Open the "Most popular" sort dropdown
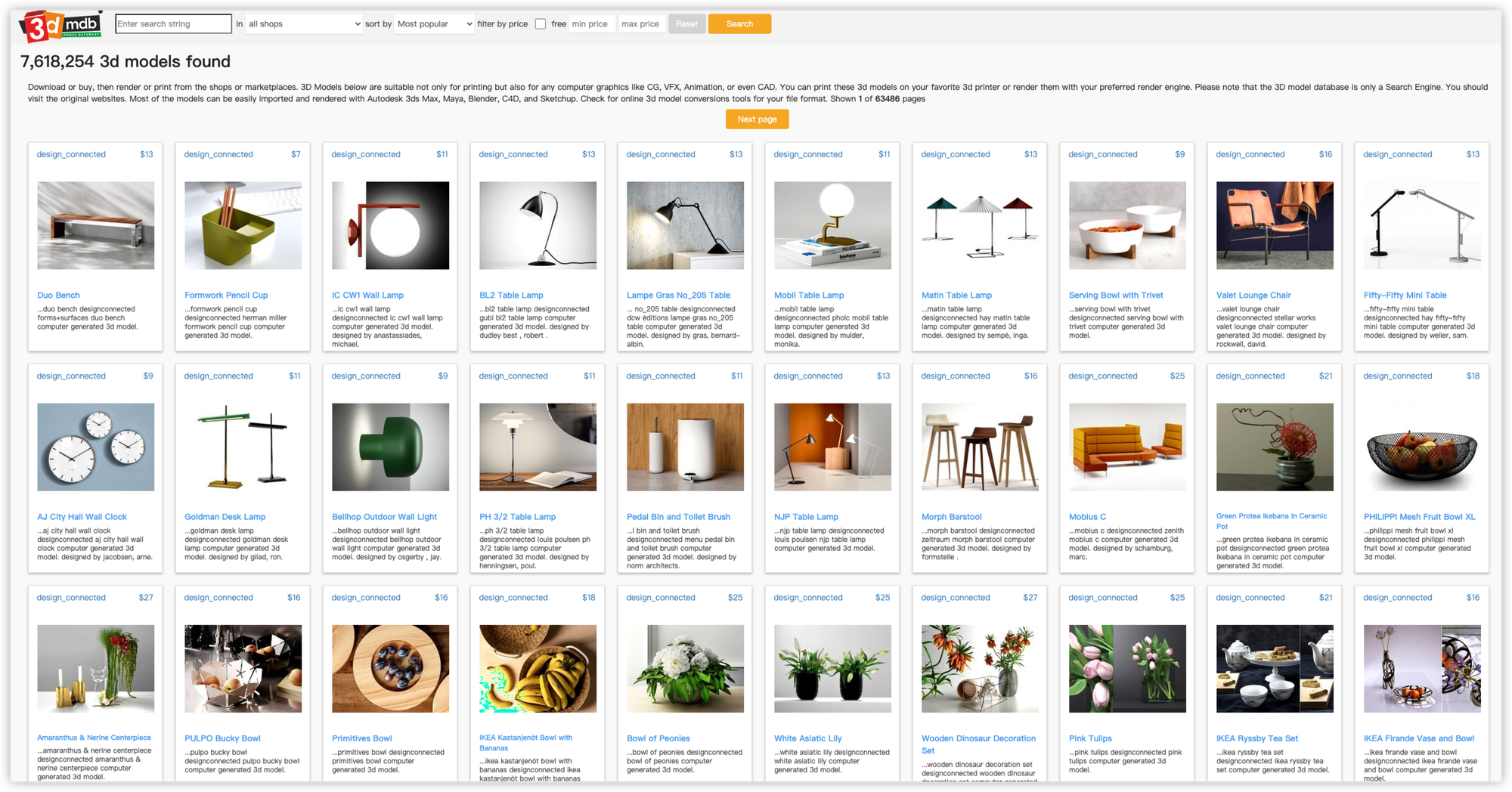1512x792 pixels. (x=433, y=23)
